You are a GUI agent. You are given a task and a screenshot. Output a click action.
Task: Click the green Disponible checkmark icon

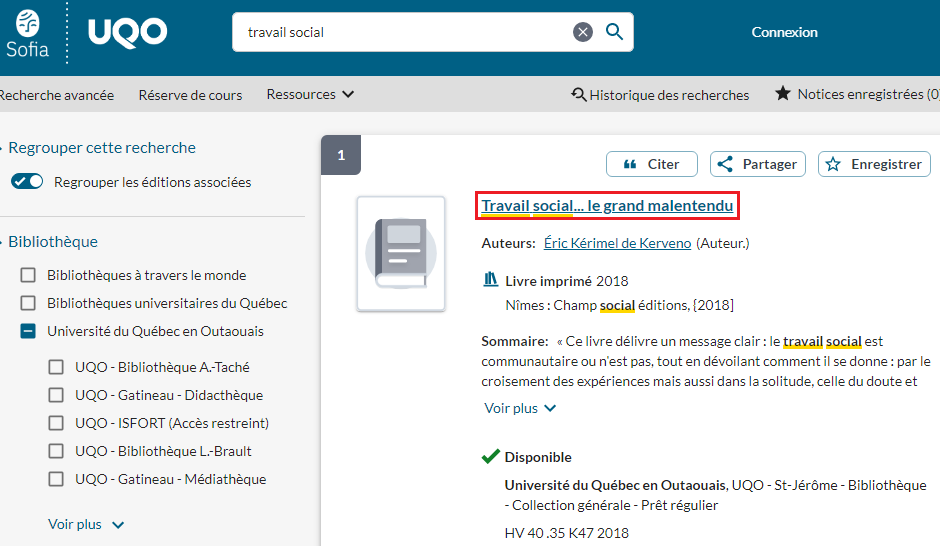490,457
